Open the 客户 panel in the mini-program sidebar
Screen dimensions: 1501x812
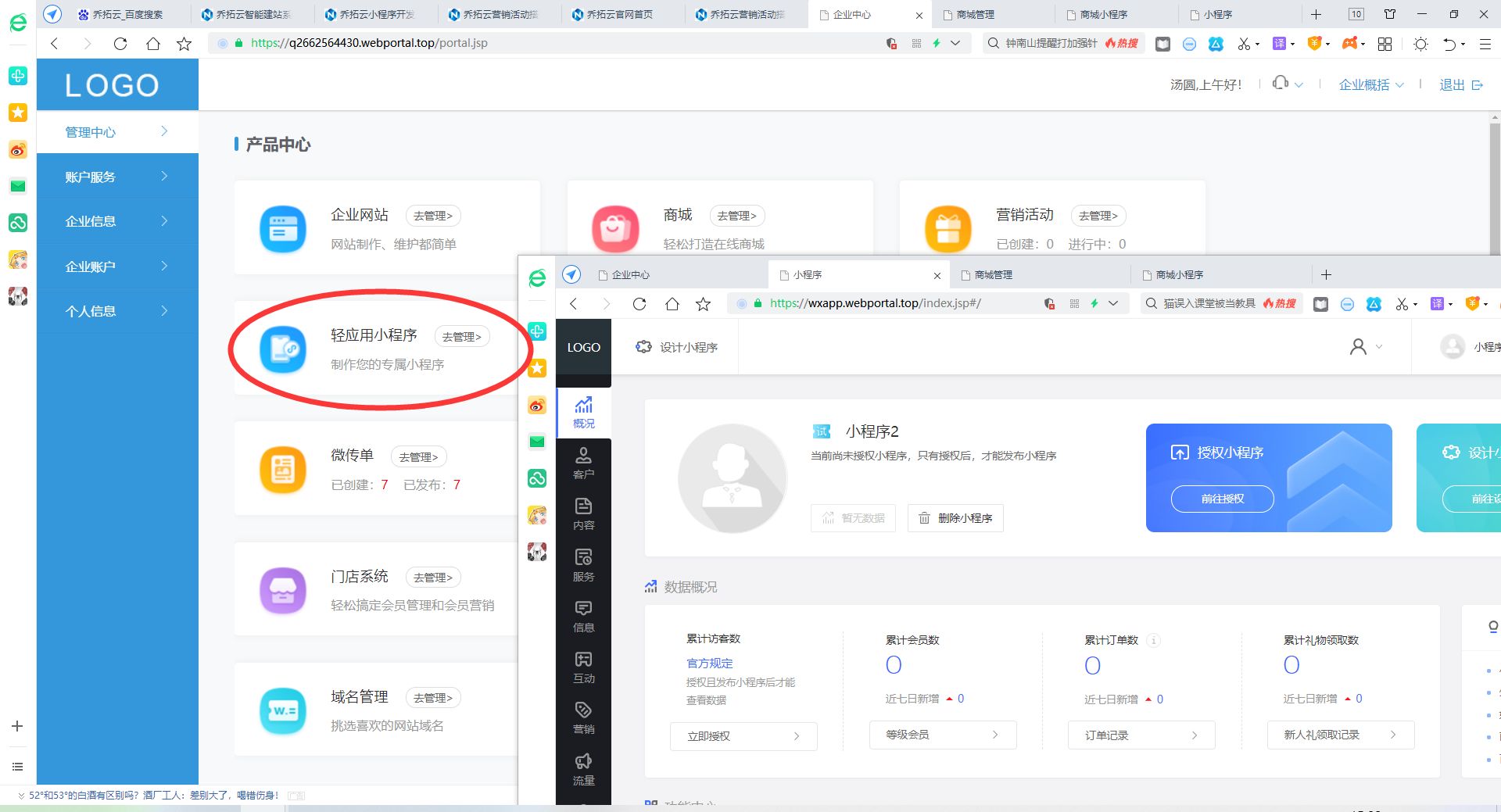coord(583,463)
